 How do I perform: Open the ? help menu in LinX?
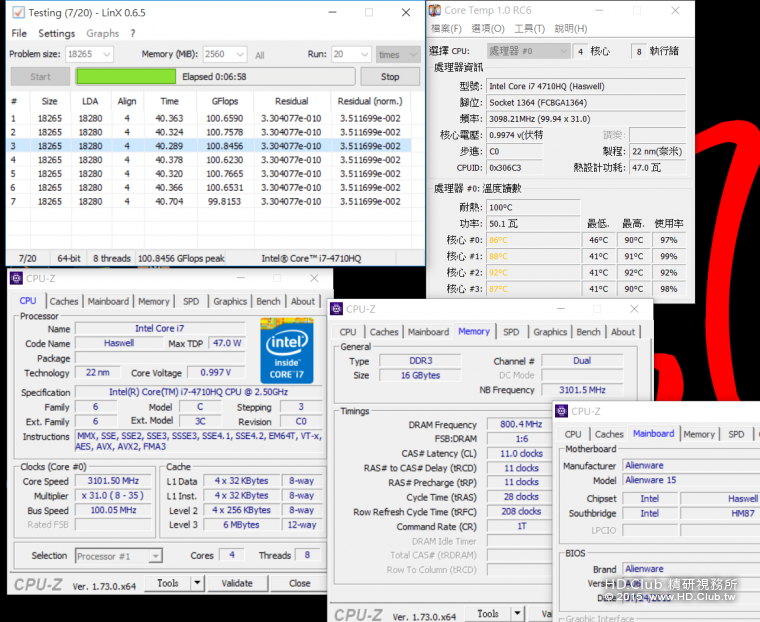coord(132,33)
